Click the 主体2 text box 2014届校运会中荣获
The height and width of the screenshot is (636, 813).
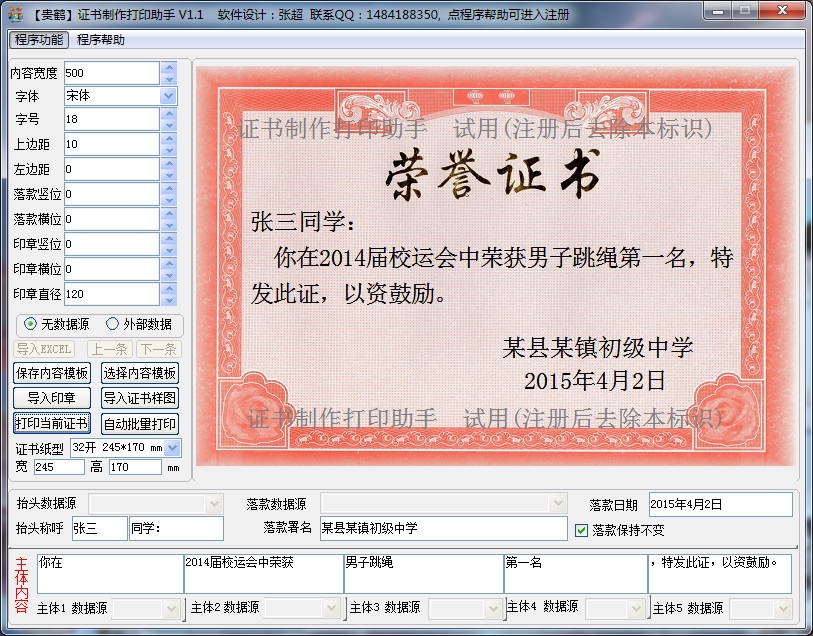(x=264, y=574)
